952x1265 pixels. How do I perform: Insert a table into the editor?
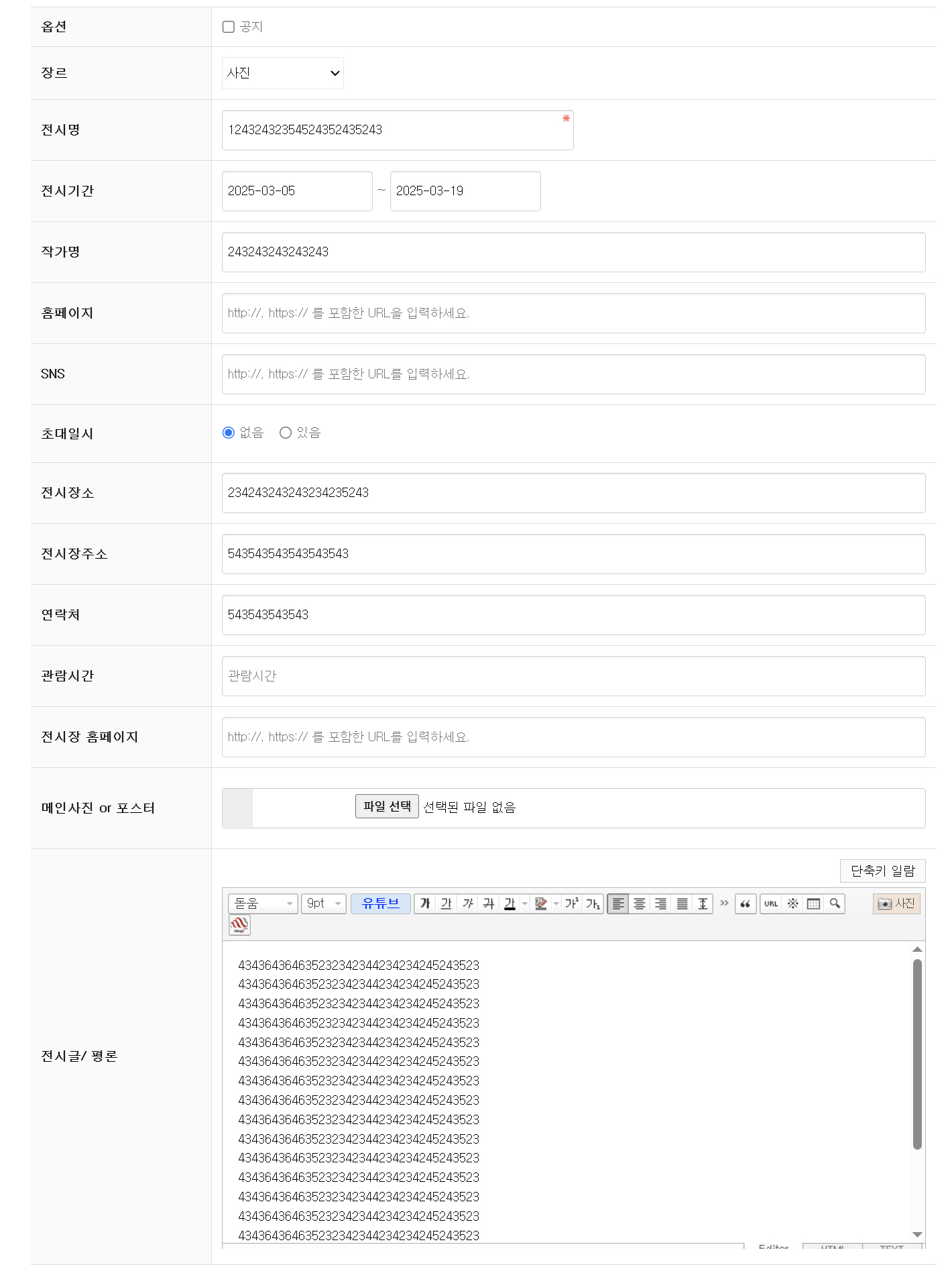(x=813, y=903)
